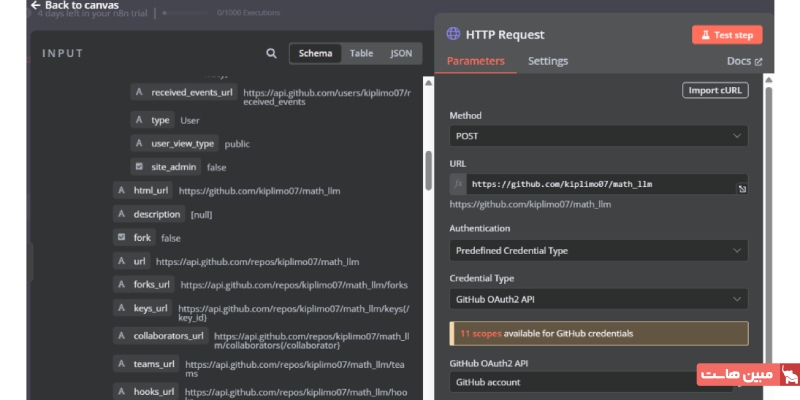Click the HTTP Request globe icon
The height and width of the screenshot is (400, 800).
(453, 34)
